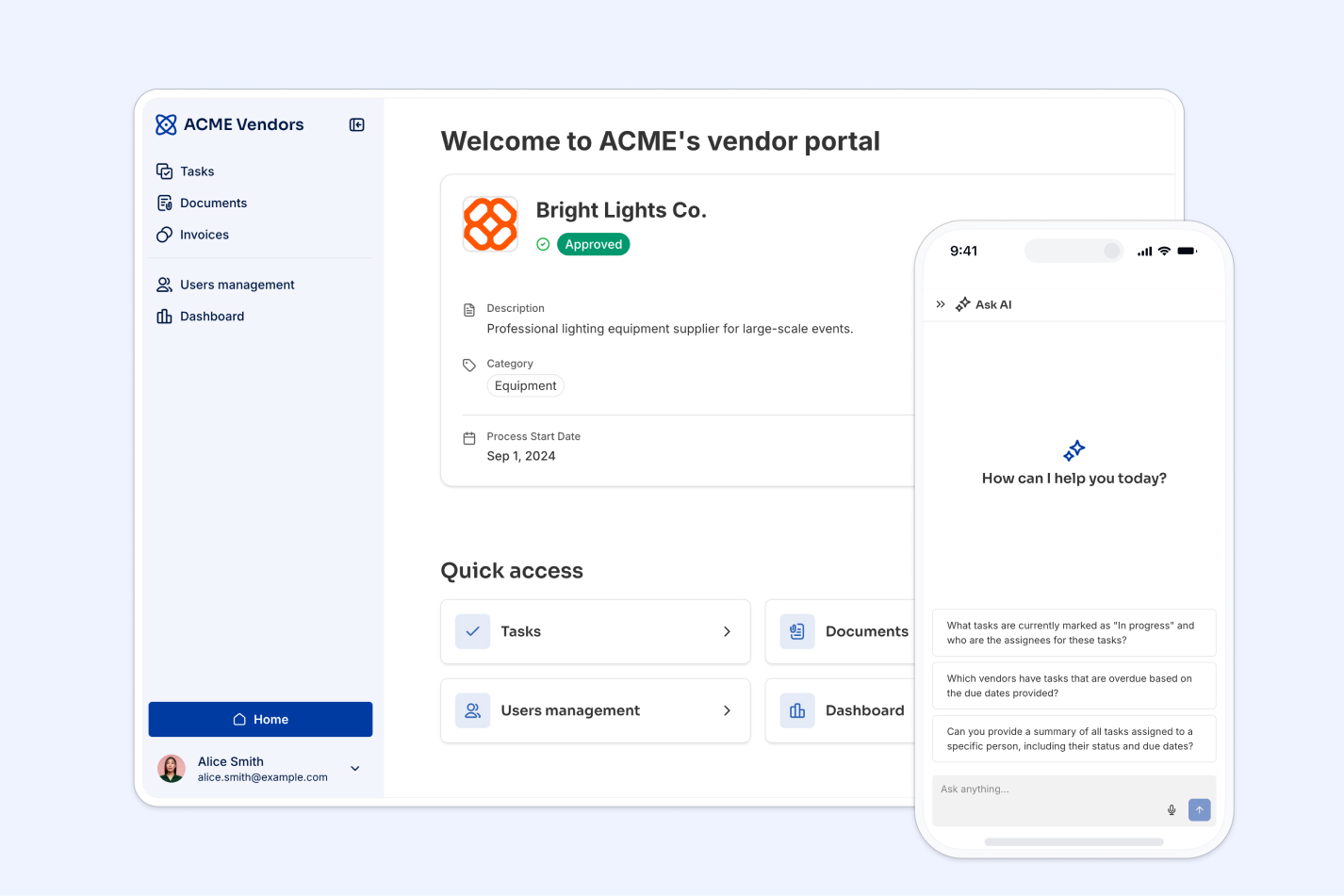Click the Equipment category chip
This screenshot has width=1344, height=896.
pyautogui.click(x=525, y=385)
